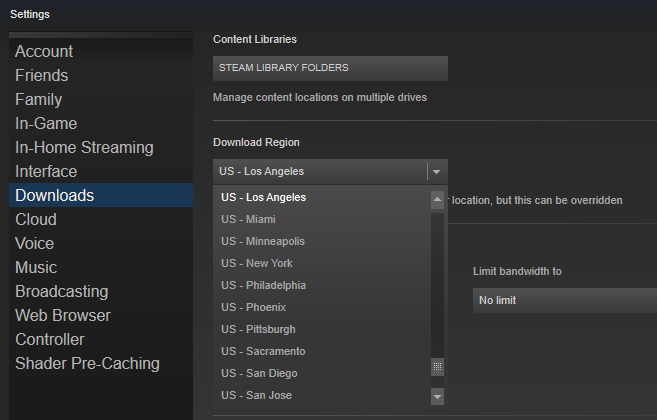Choose US - New York download region
Screen dimensions: 657x420
[322, 263]
